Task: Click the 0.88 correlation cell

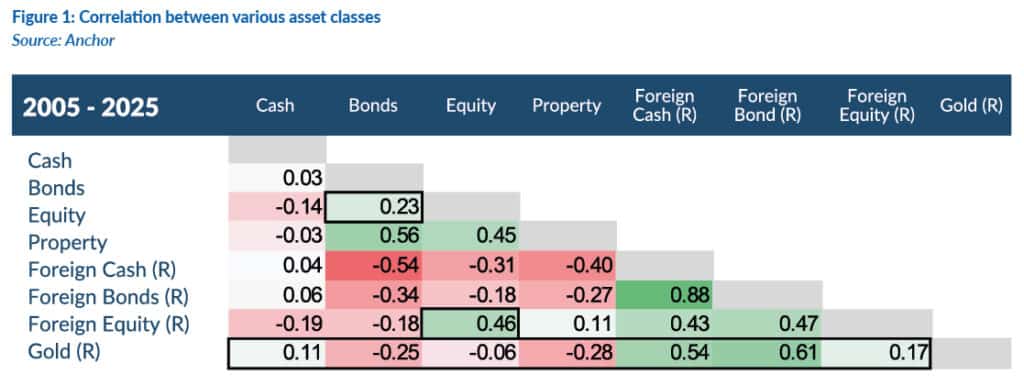Action: click(x=665, y=296)
